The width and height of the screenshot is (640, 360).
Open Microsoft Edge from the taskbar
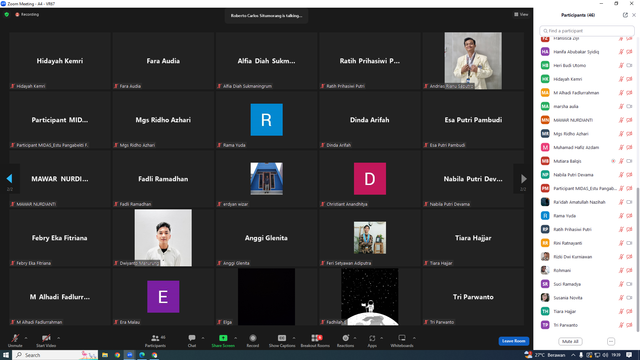click(142, 355)
